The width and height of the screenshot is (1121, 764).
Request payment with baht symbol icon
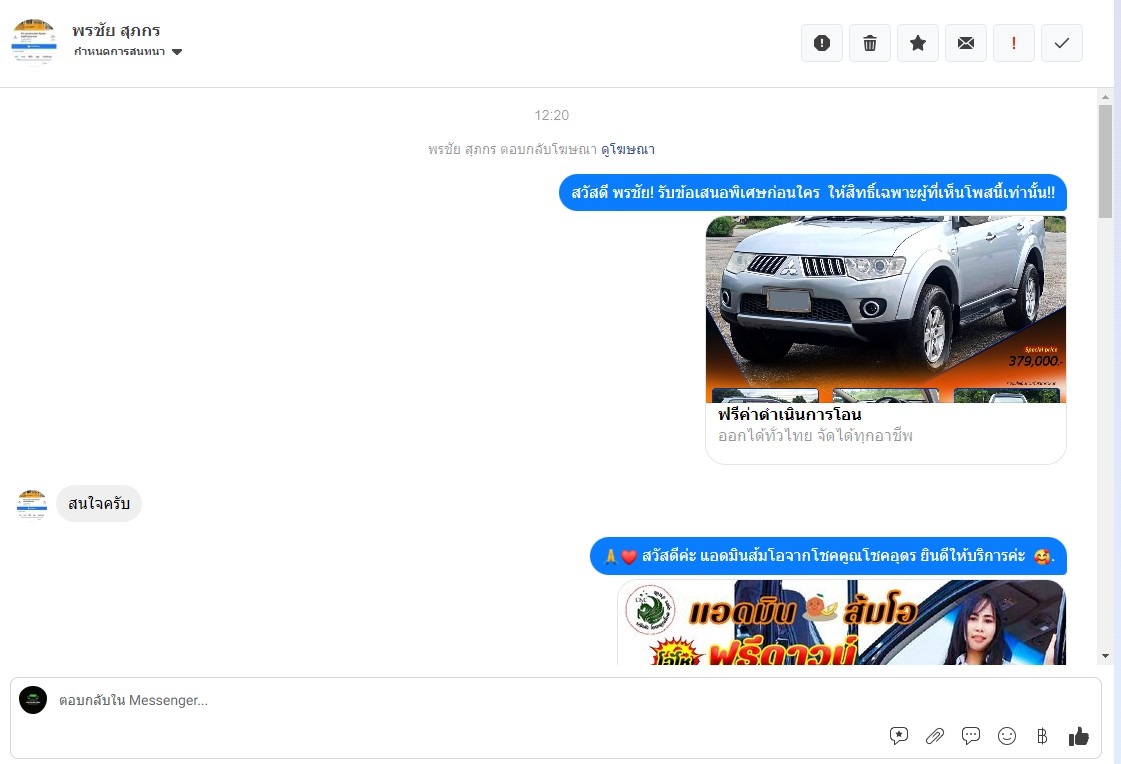click(x=1042, y=735)
